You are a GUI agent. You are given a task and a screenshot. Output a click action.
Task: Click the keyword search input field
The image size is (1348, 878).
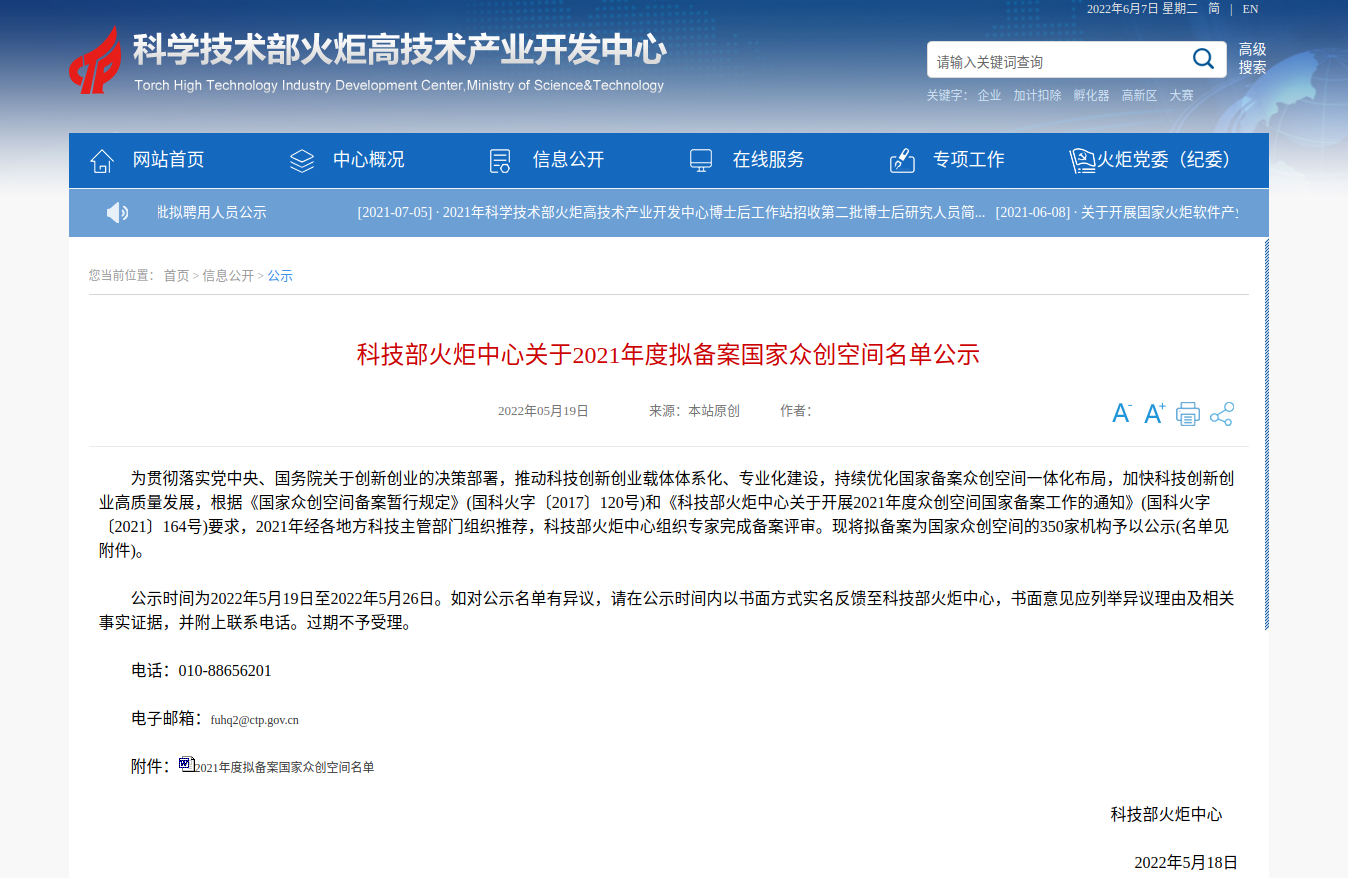pyautogui.click(x=1055, y=62)
